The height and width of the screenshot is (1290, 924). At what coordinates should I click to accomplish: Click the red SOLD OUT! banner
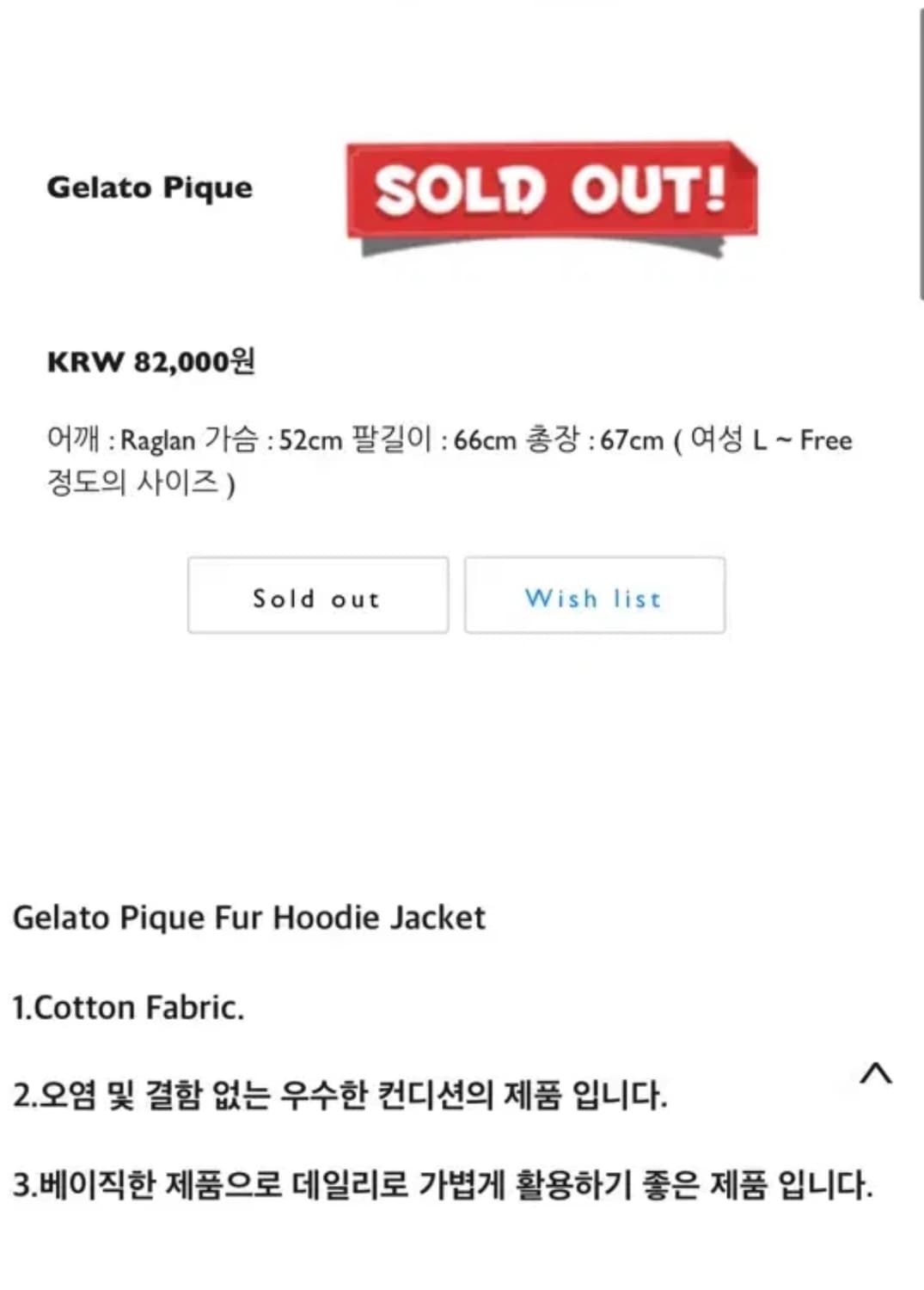(x=551, y=191)
